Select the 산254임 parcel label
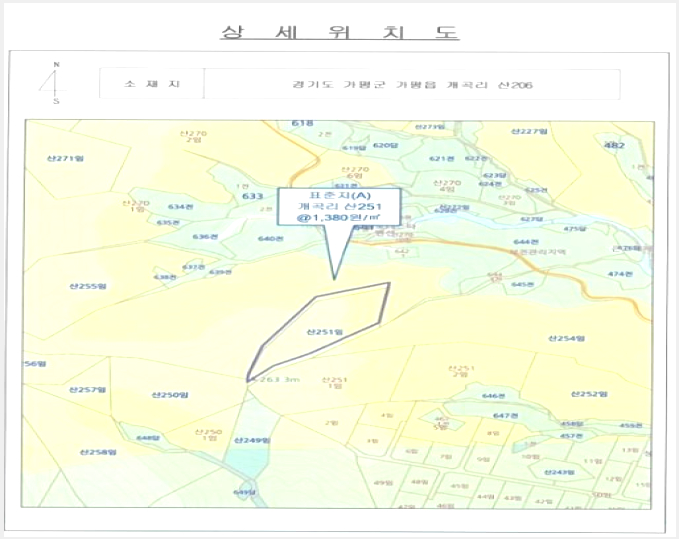The height and width of the screenshot is (539, 679). [x=566, y=339]
